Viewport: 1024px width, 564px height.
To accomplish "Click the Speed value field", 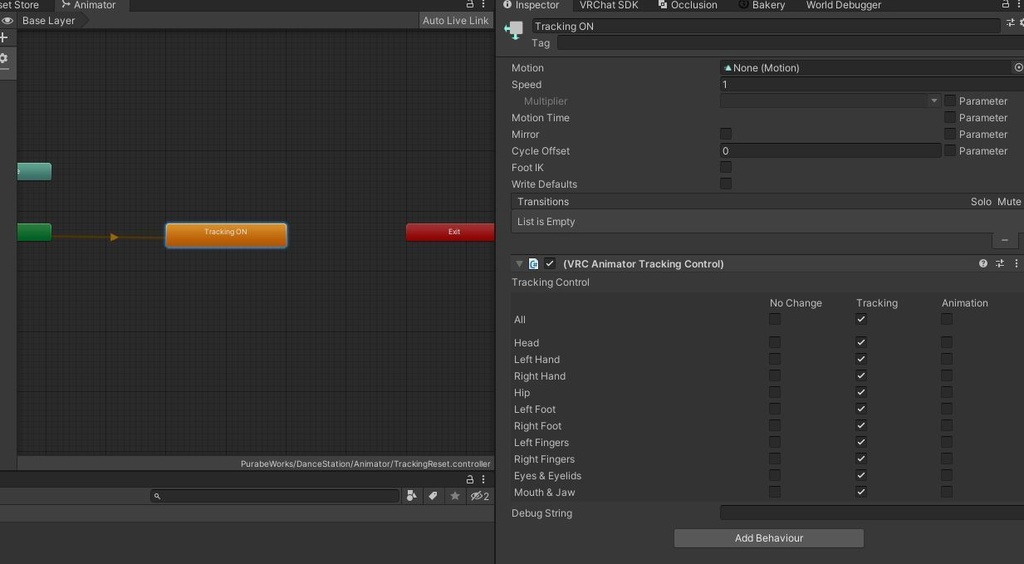I will (x=872, y=84).
